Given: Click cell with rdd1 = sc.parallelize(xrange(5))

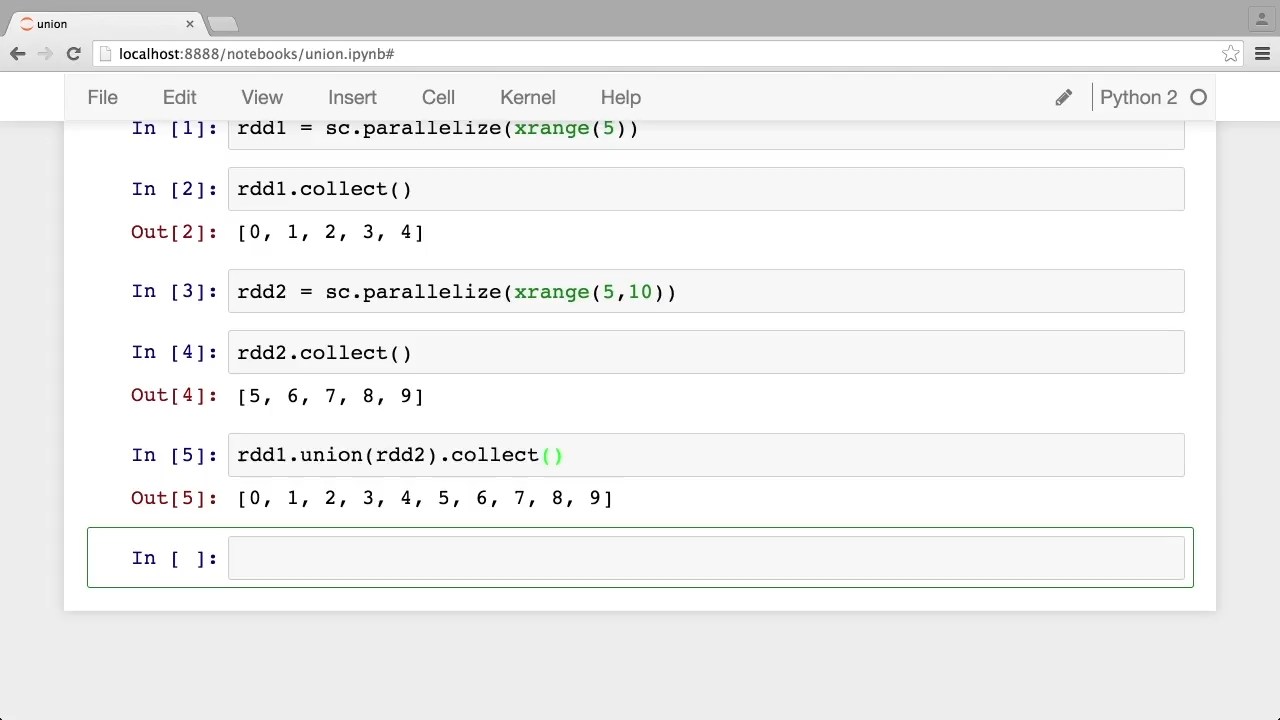Looking at the screenshot, I should pyautogui.click(x=706, y=134).
